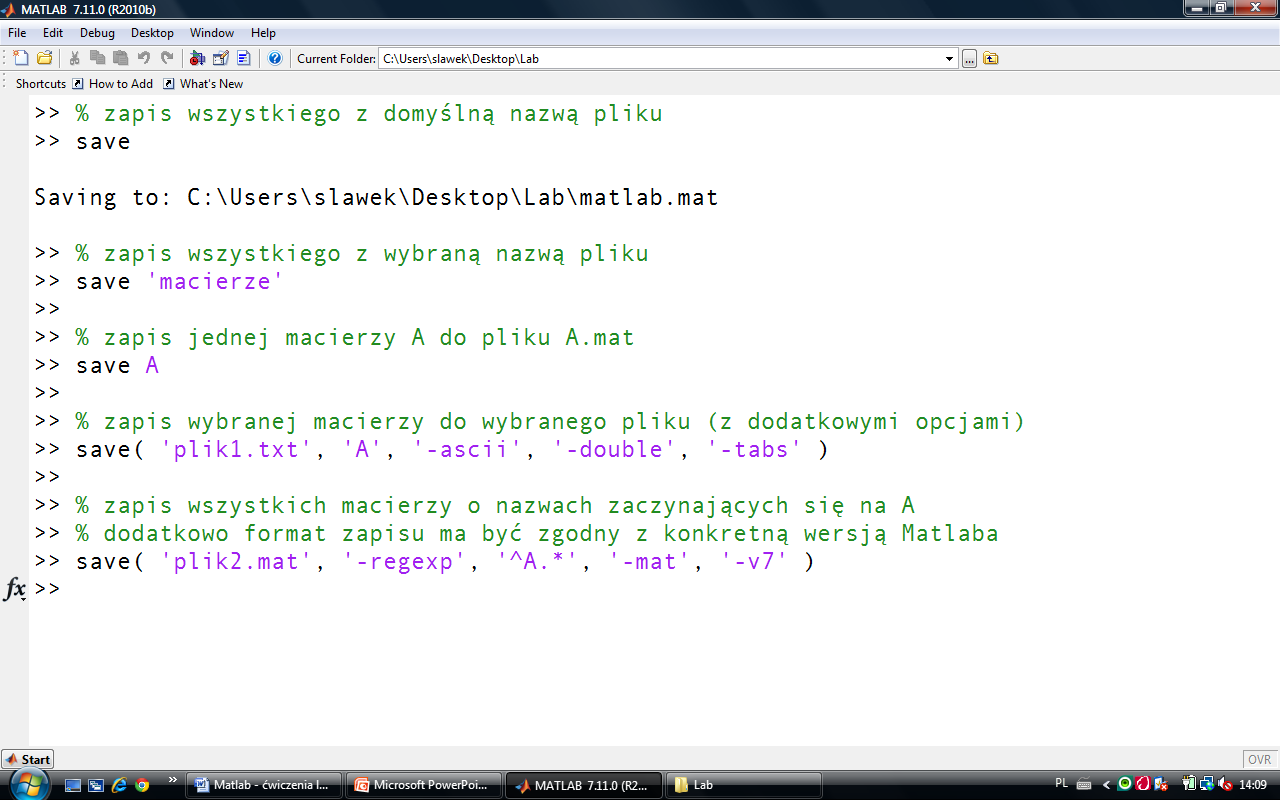Redo the action in the toolbar

(167, 58)
